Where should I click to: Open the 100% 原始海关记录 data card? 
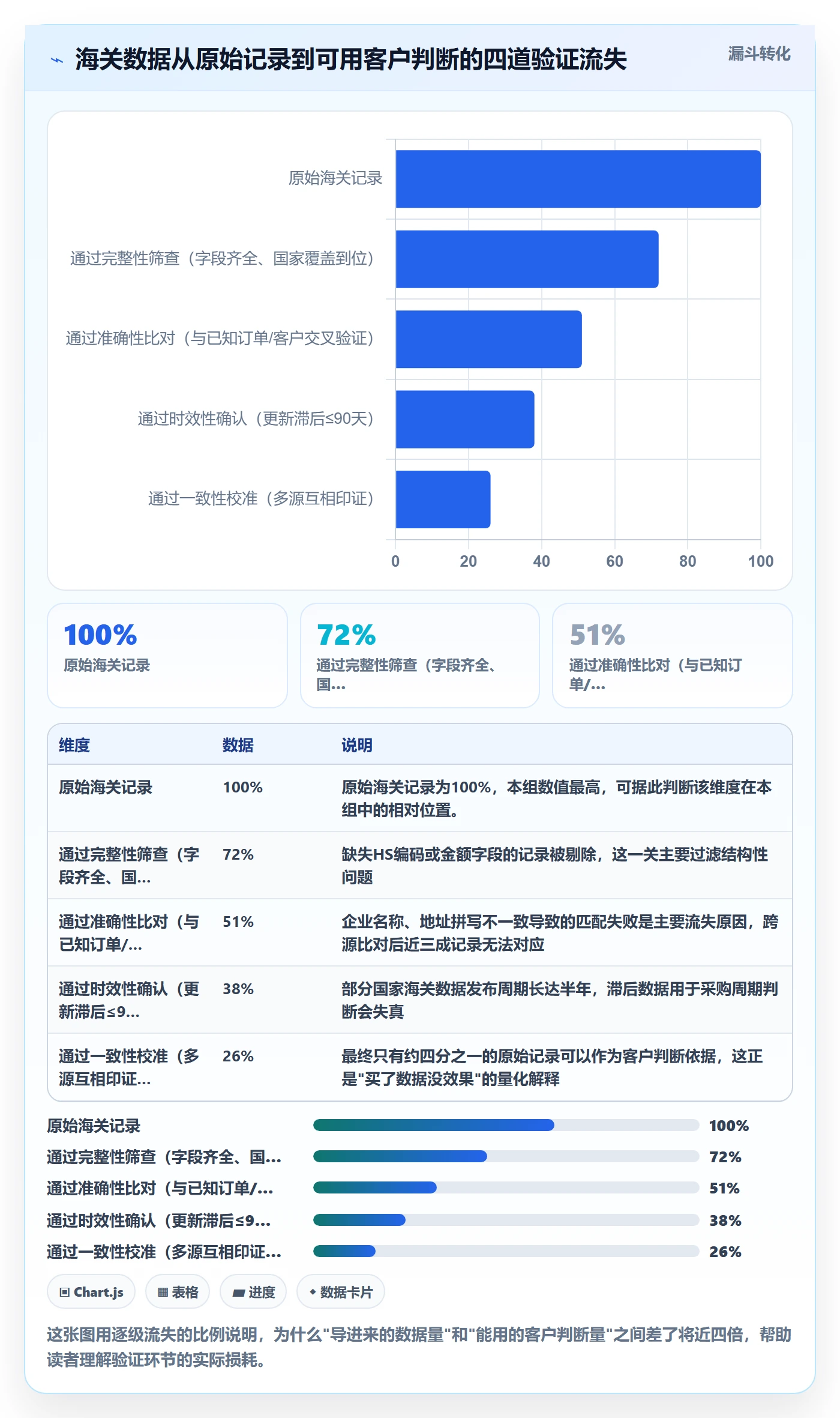167,656
